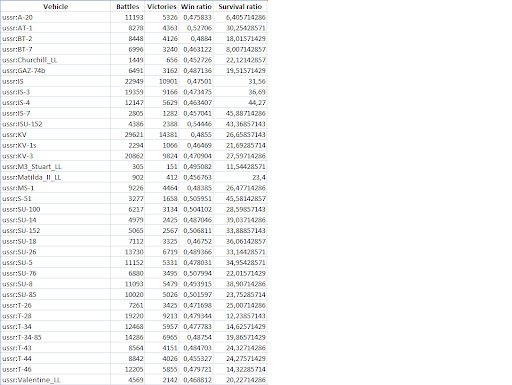Select the ussr:SU-85 vehicle cell
The height and width of the screenshot is (385, 512).
[x=55, y=295]
